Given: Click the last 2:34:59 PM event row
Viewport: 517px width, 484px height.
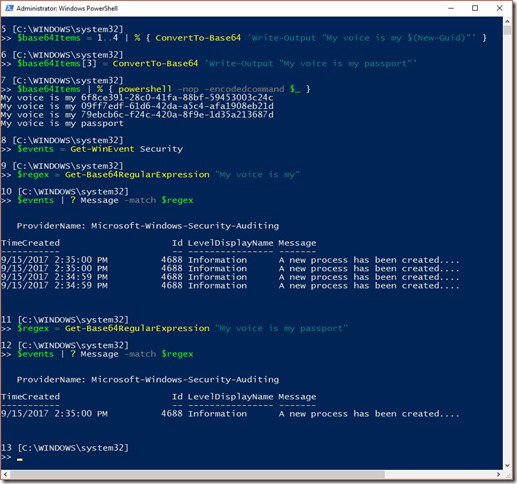Looking at the screenshot, I should point(230,286).
